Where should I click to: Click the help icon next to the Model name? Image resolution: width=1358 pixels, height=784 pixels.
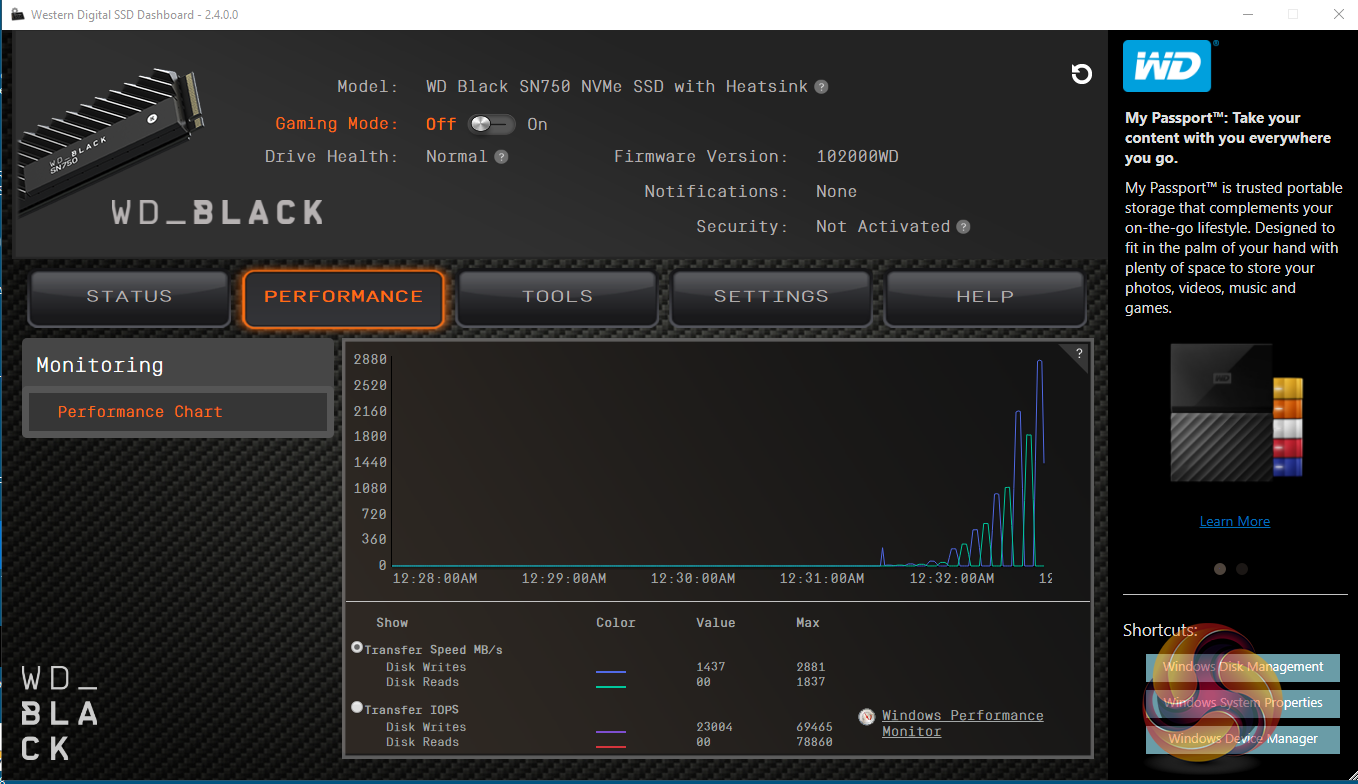821,87
